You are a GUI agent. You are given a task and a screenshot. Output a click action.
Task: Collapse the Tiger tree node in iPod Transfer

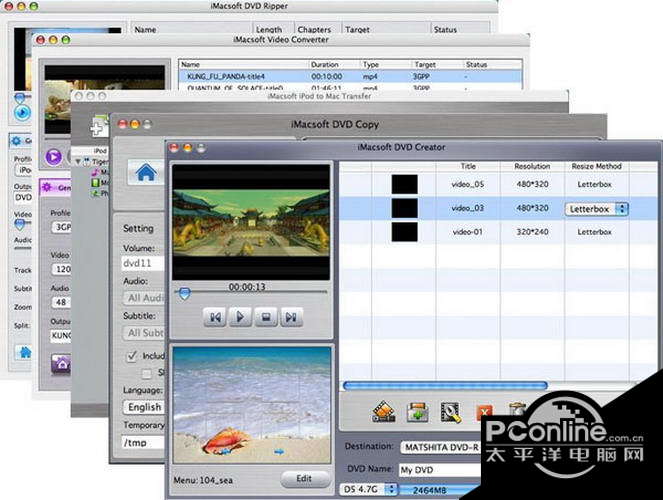point(77,161)
